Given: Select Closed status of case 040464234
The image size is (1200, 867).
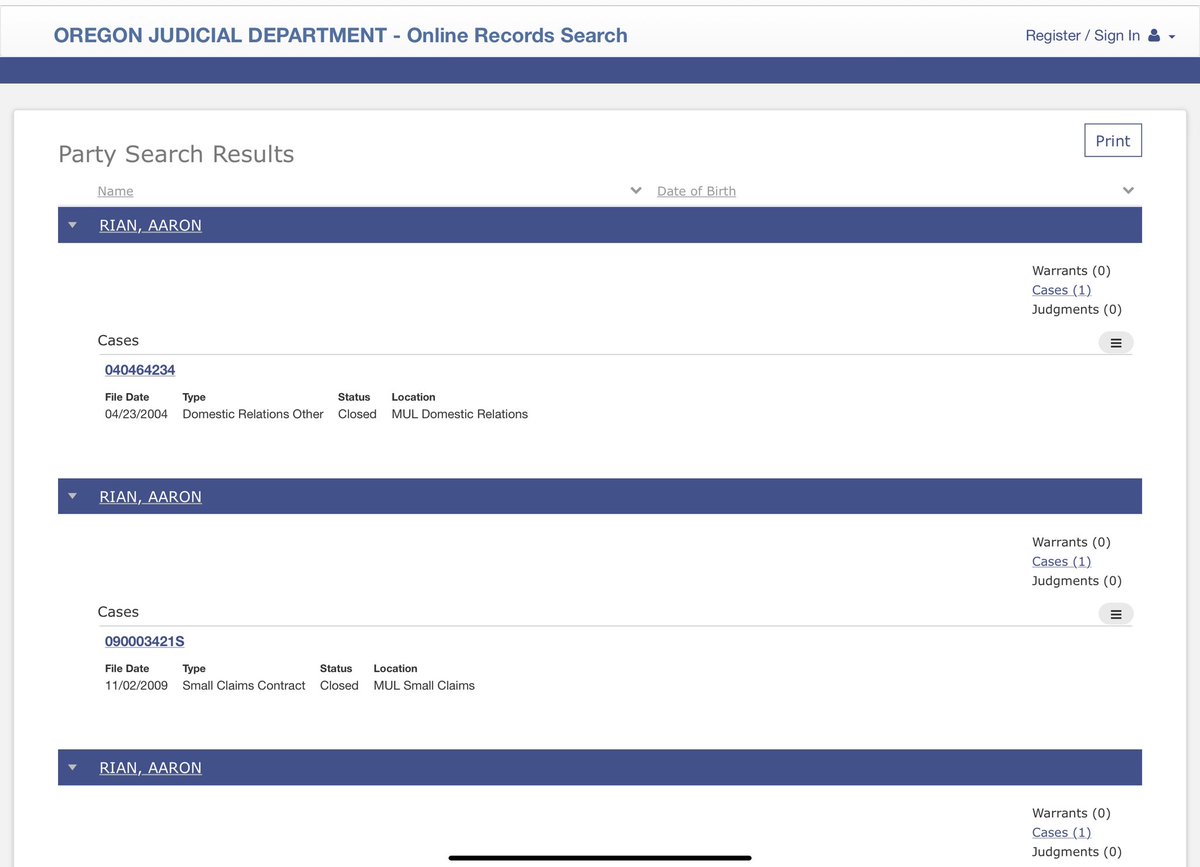Looking at the screenshot, I should [357, 414].
